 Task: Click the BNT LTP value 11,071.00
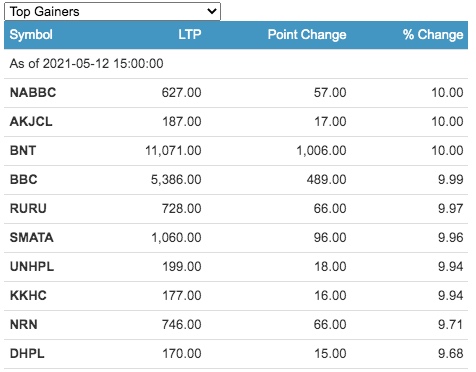pos(173,151)
